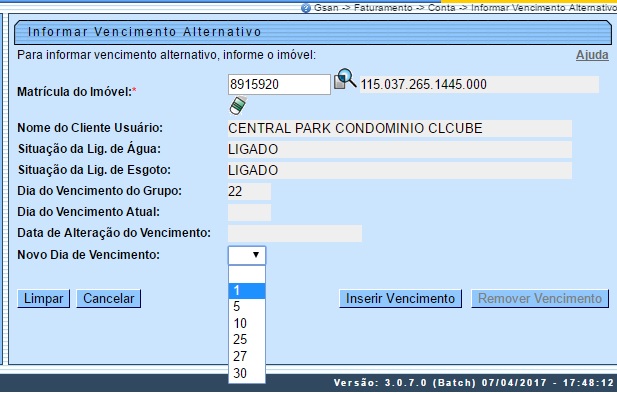
Task: Select day 25 in the dropdown list
Action: (x=247, y=339)
